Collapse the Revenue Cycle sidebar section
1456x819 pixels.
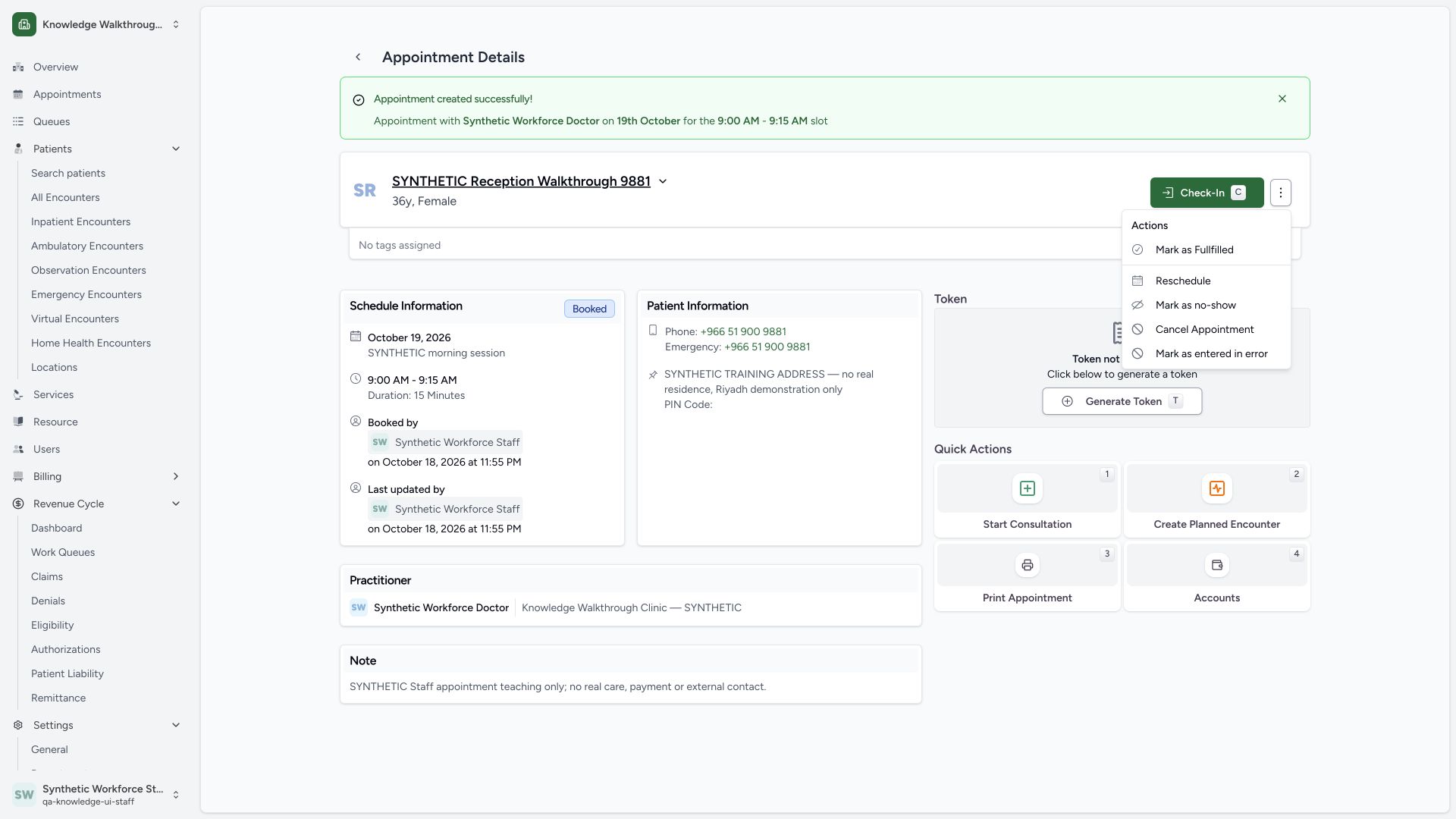tap(176, 504)
